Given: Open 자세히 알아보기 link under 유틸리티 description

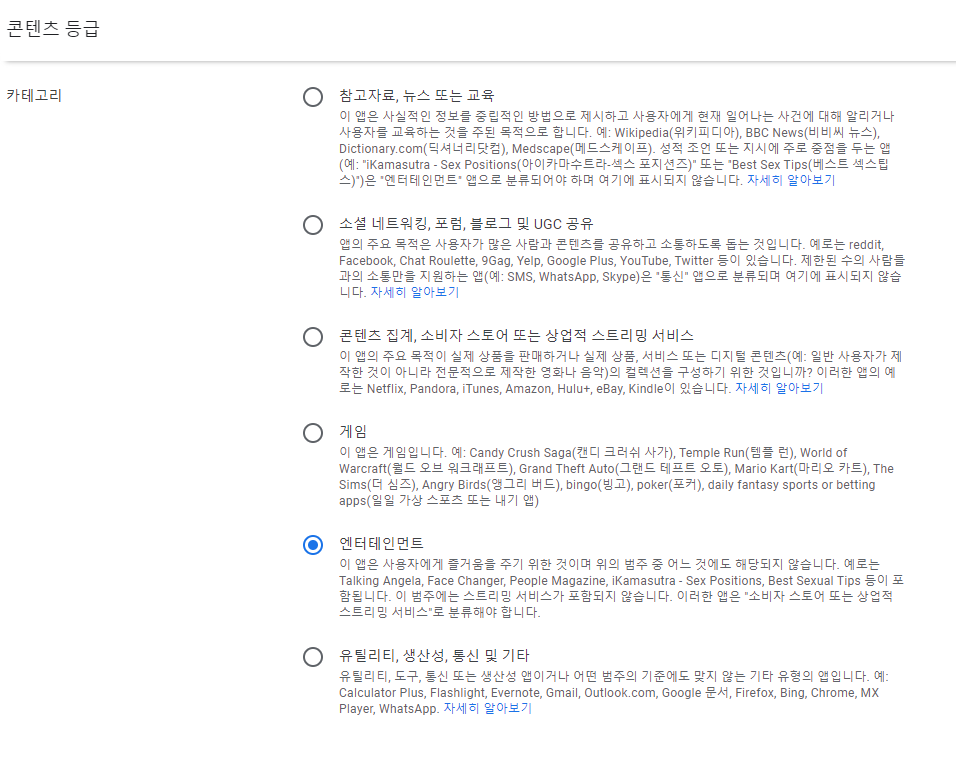Looking at the screenshot, I should [487, 709].
